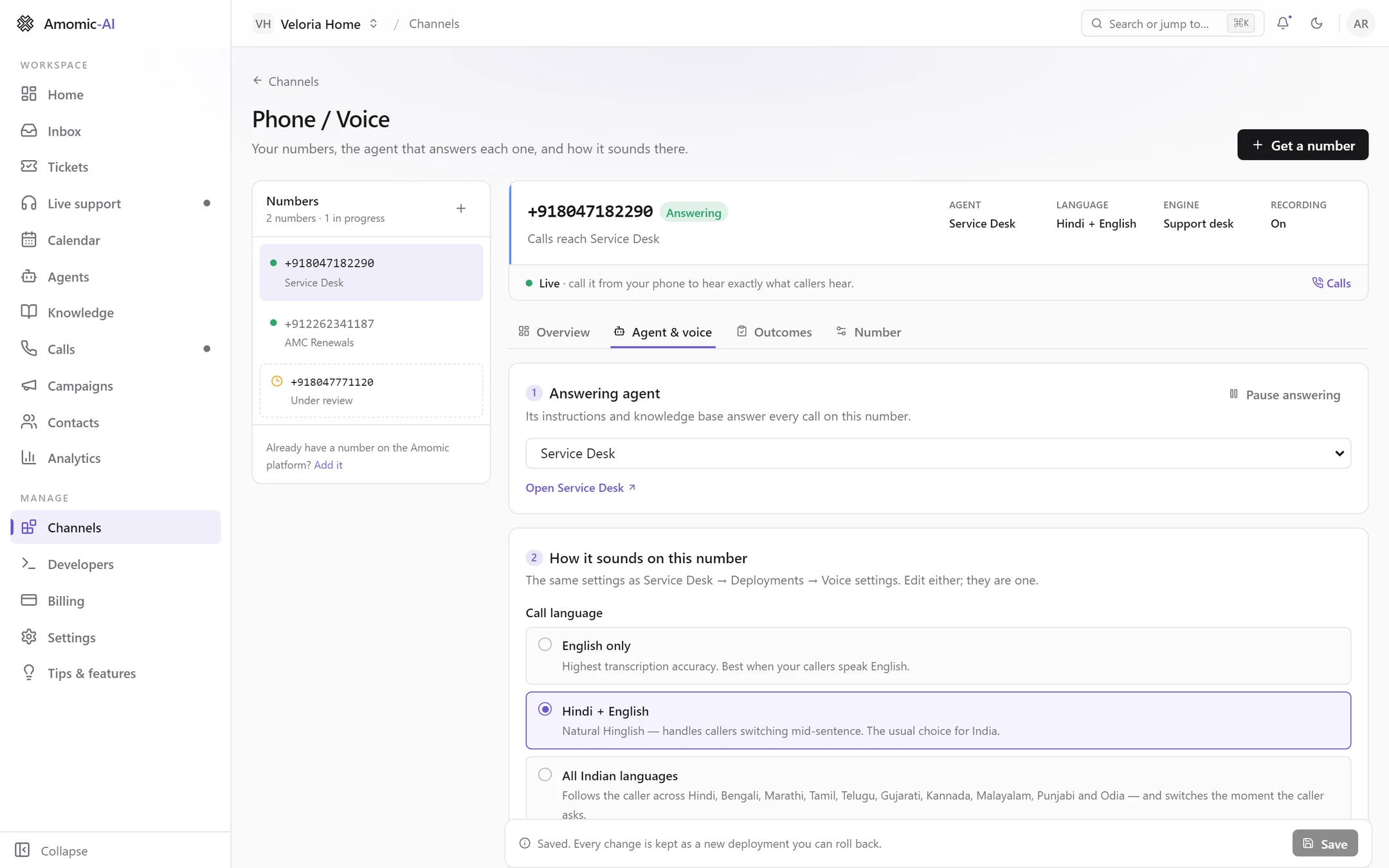This screenshot has height=868, width=1389.
Task: Click the Search or jump to field
Action: click(x=1172, y=24)
